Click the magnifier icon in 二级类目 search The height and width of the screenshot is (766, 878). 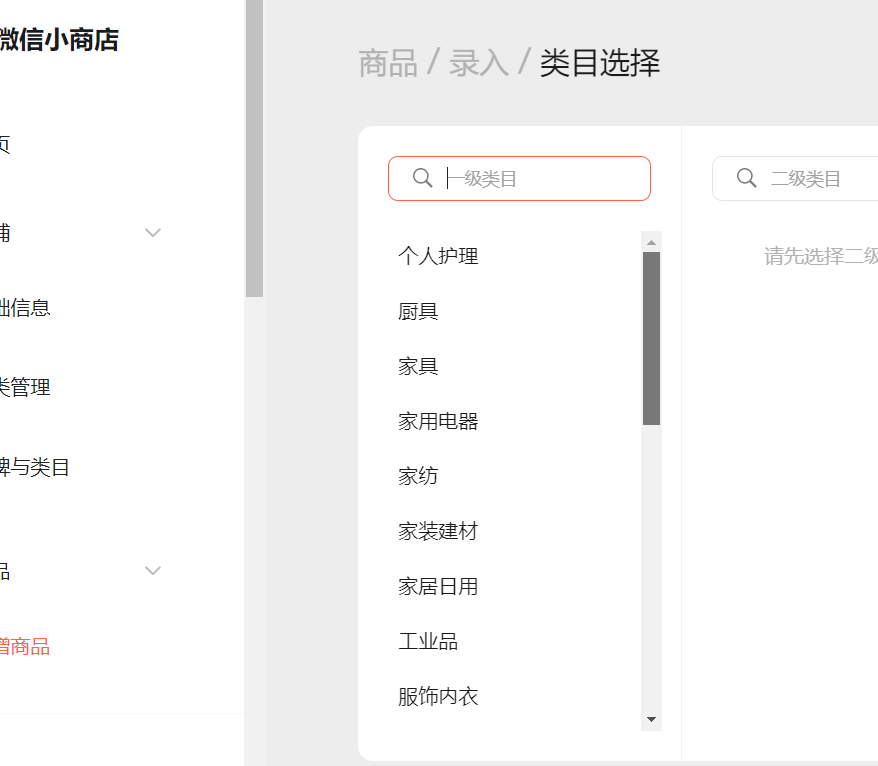[x=746, y=178]
